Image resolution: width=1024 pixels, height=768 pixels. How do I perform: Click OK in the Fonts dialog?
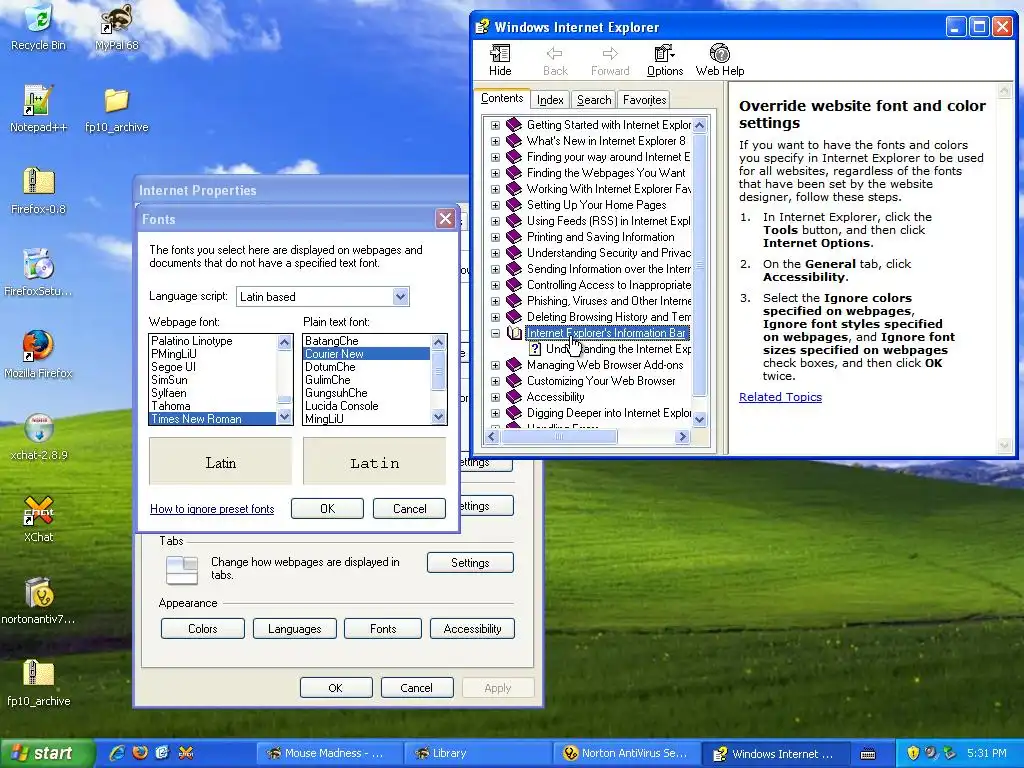(327, 509)
